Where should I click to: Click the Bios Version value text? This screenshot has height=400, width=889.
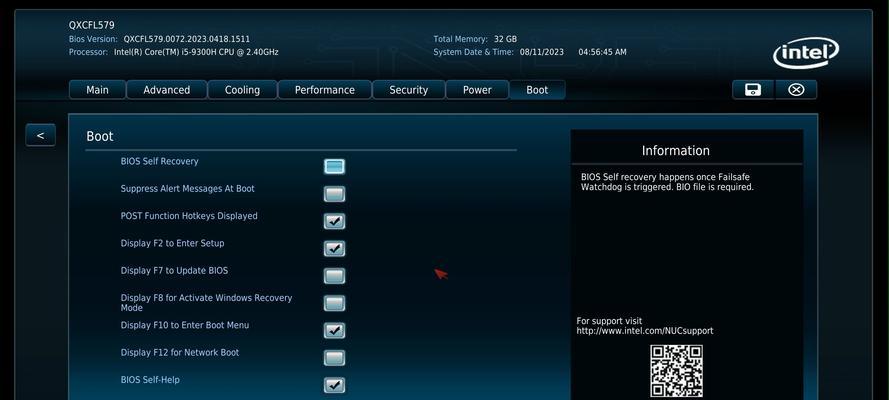[187, 39]
